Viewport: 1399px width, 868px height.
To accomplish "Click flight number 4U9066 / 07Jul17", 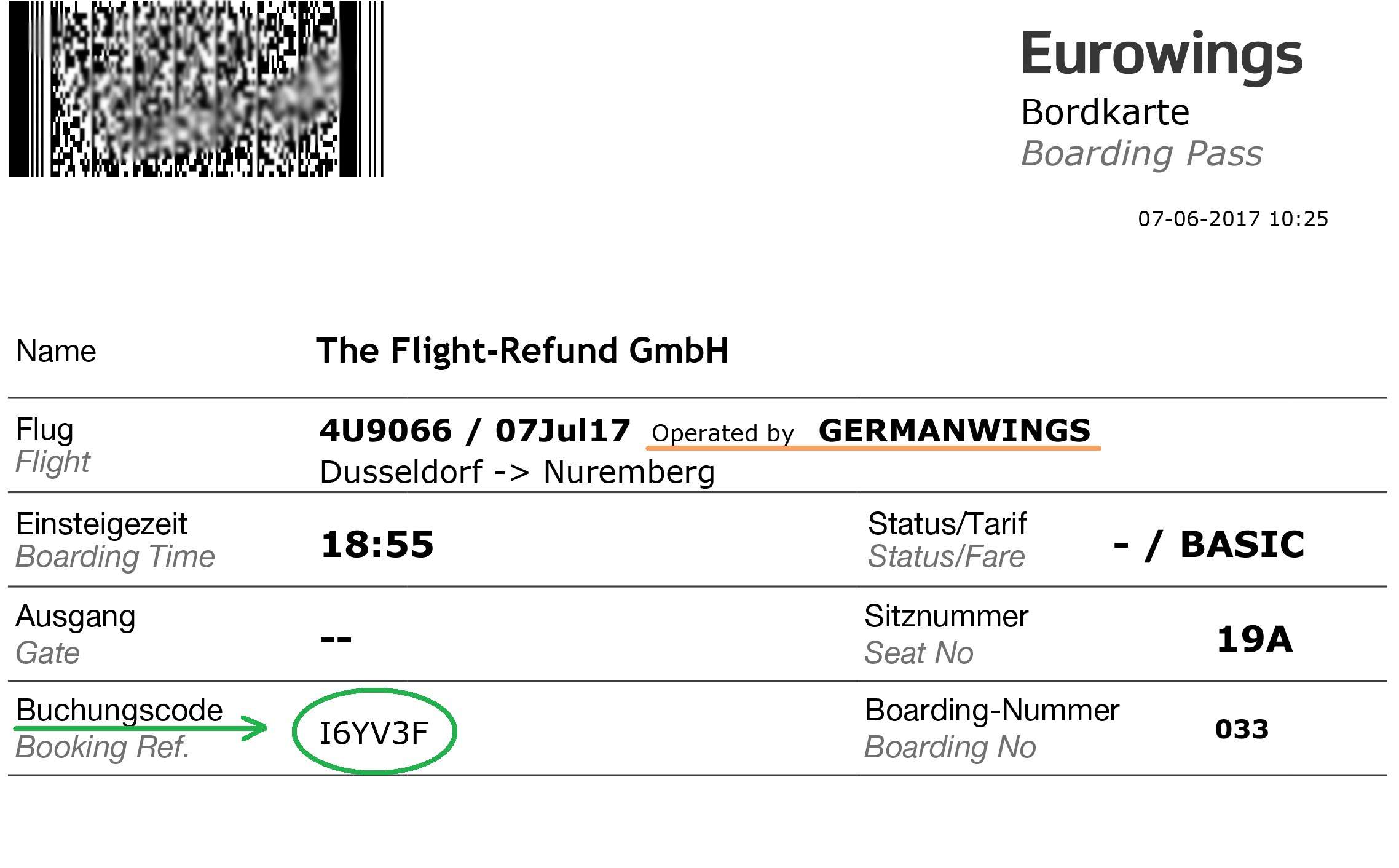I will click(475, 431).
